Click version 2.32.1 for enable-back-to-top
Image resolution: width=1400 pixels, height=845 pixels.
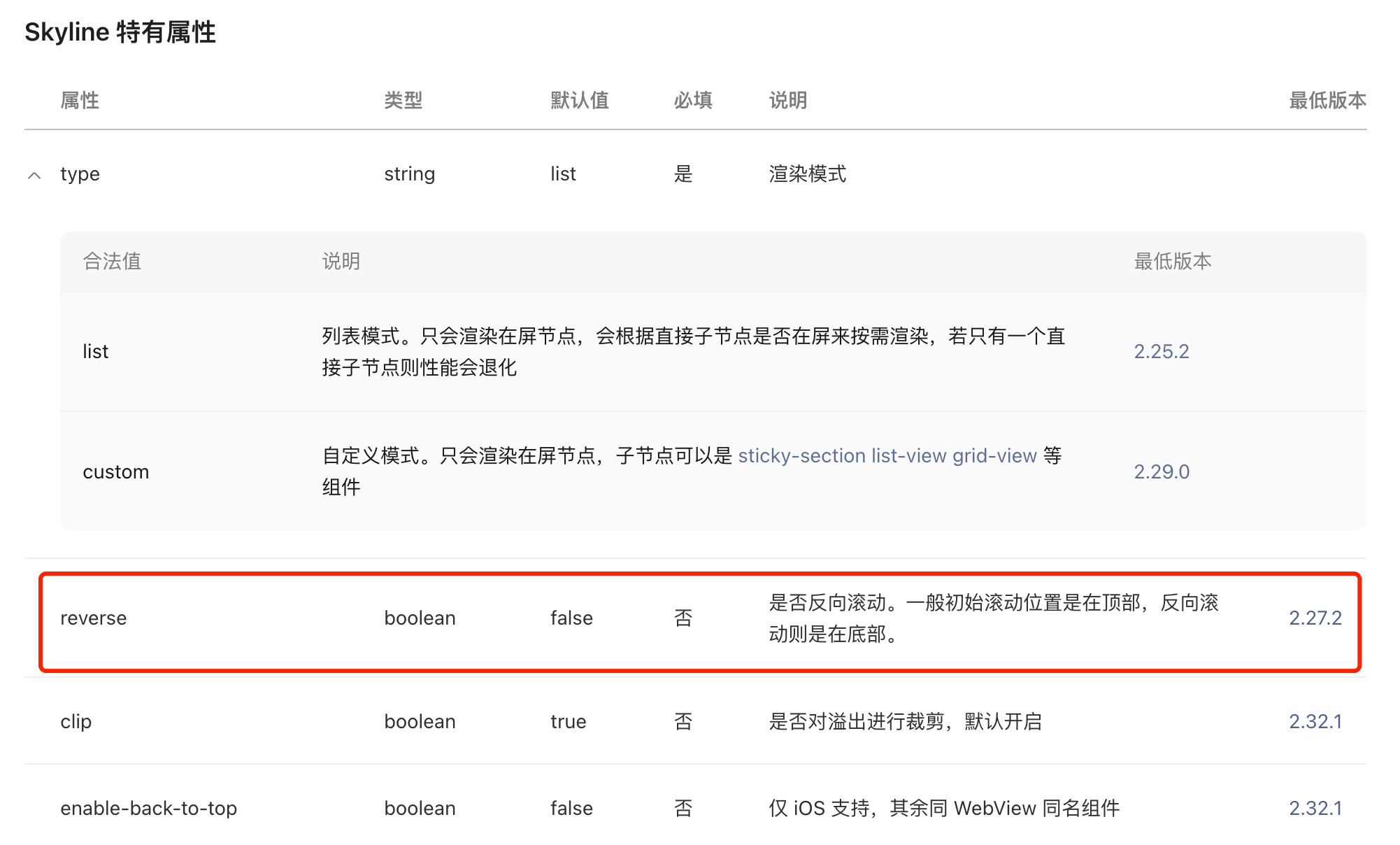tap(1315, 808)
